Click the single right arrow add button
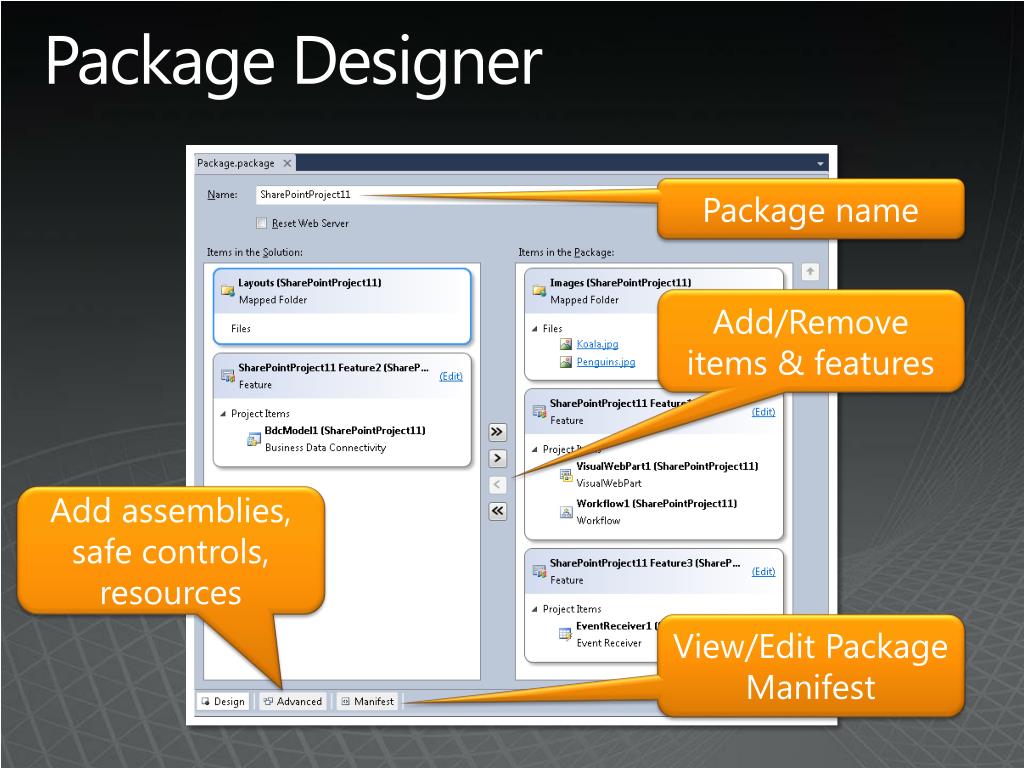Screen dimensions: 1024x768 tap(497, 458)
